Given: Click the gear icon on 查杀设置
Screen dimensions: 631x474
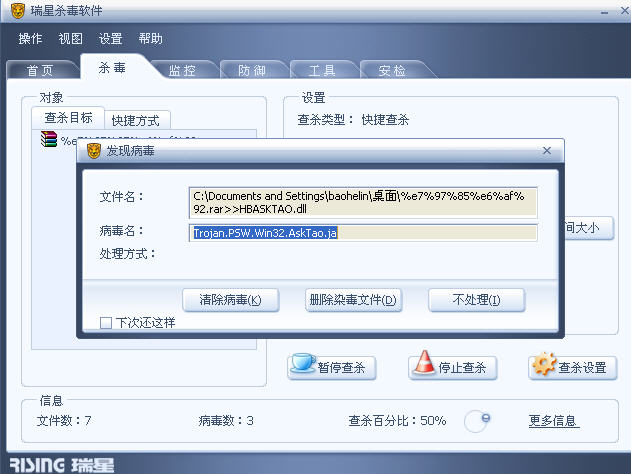Looking at the screenshot, I should pos(544,363).
